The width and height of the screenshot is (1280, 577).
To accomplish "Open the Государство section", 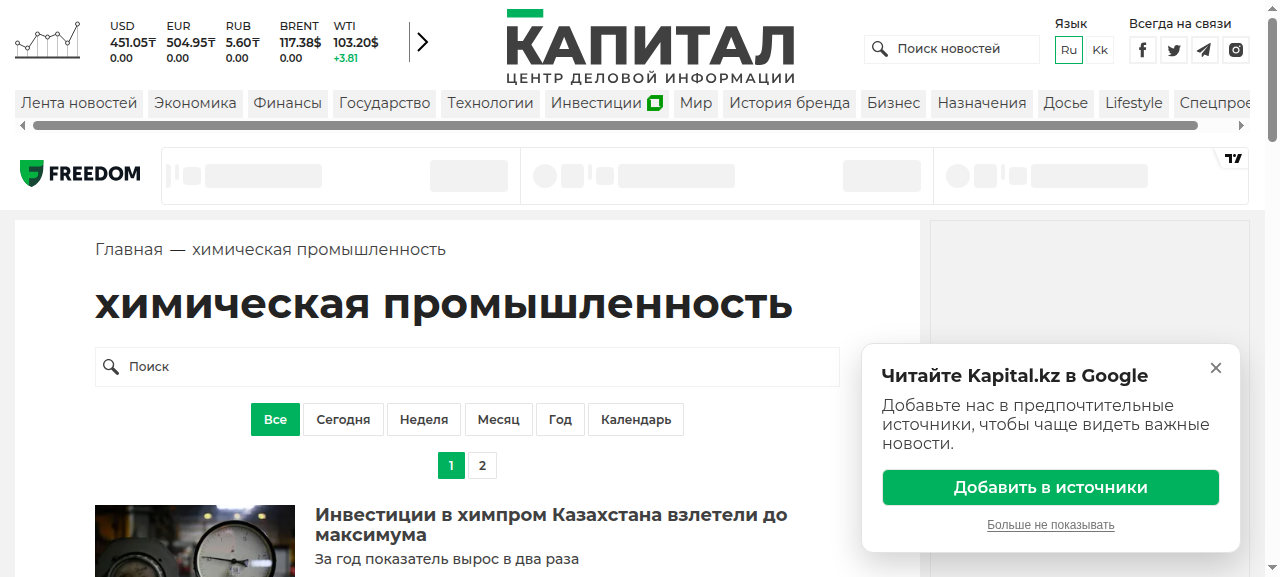I will (385, 103).
